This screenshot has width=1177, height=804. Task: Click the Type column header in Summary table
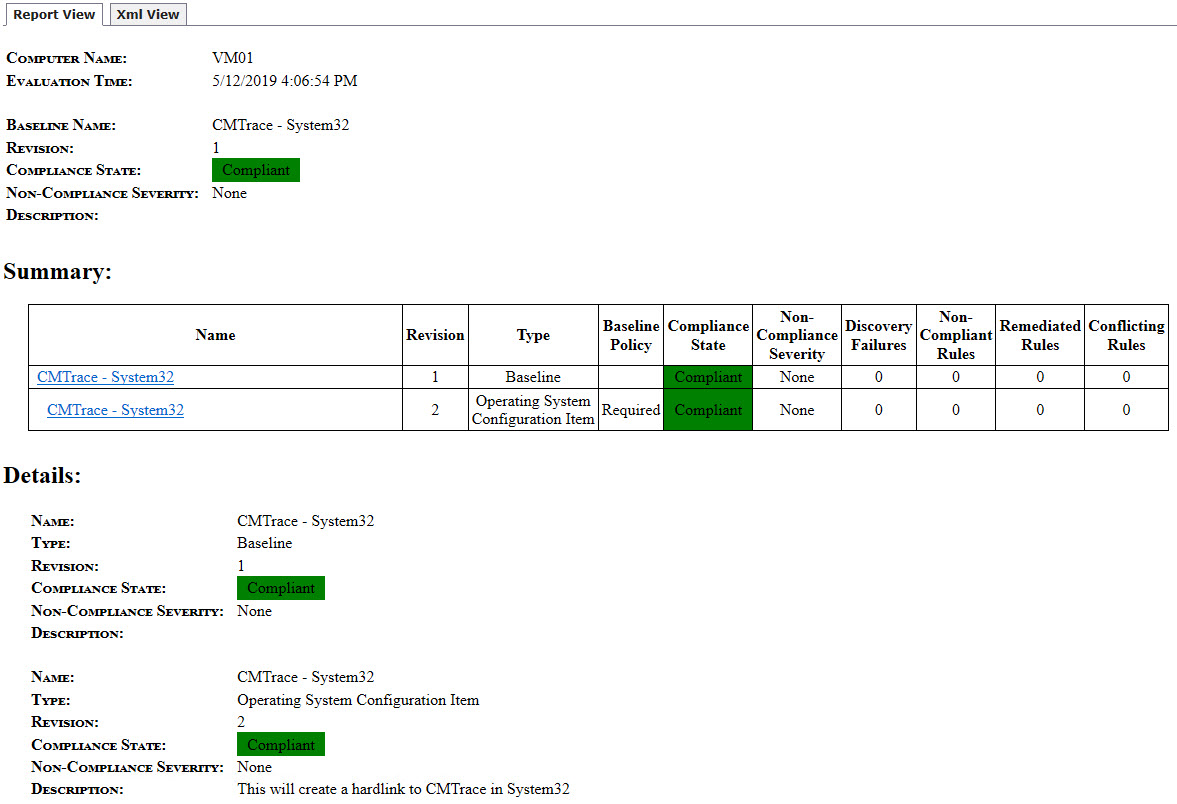click(533, 335)
